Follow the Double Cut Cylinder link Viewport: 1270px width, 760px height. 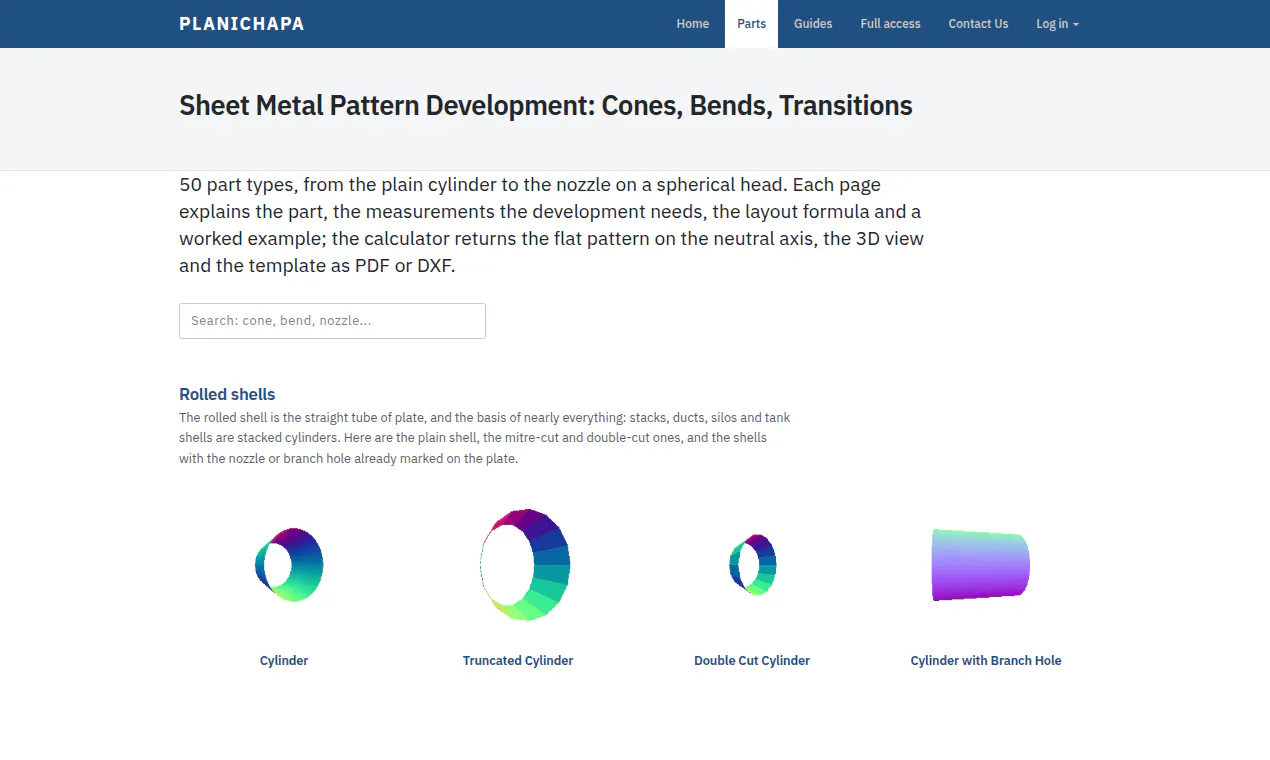click(x=752, y=661)
